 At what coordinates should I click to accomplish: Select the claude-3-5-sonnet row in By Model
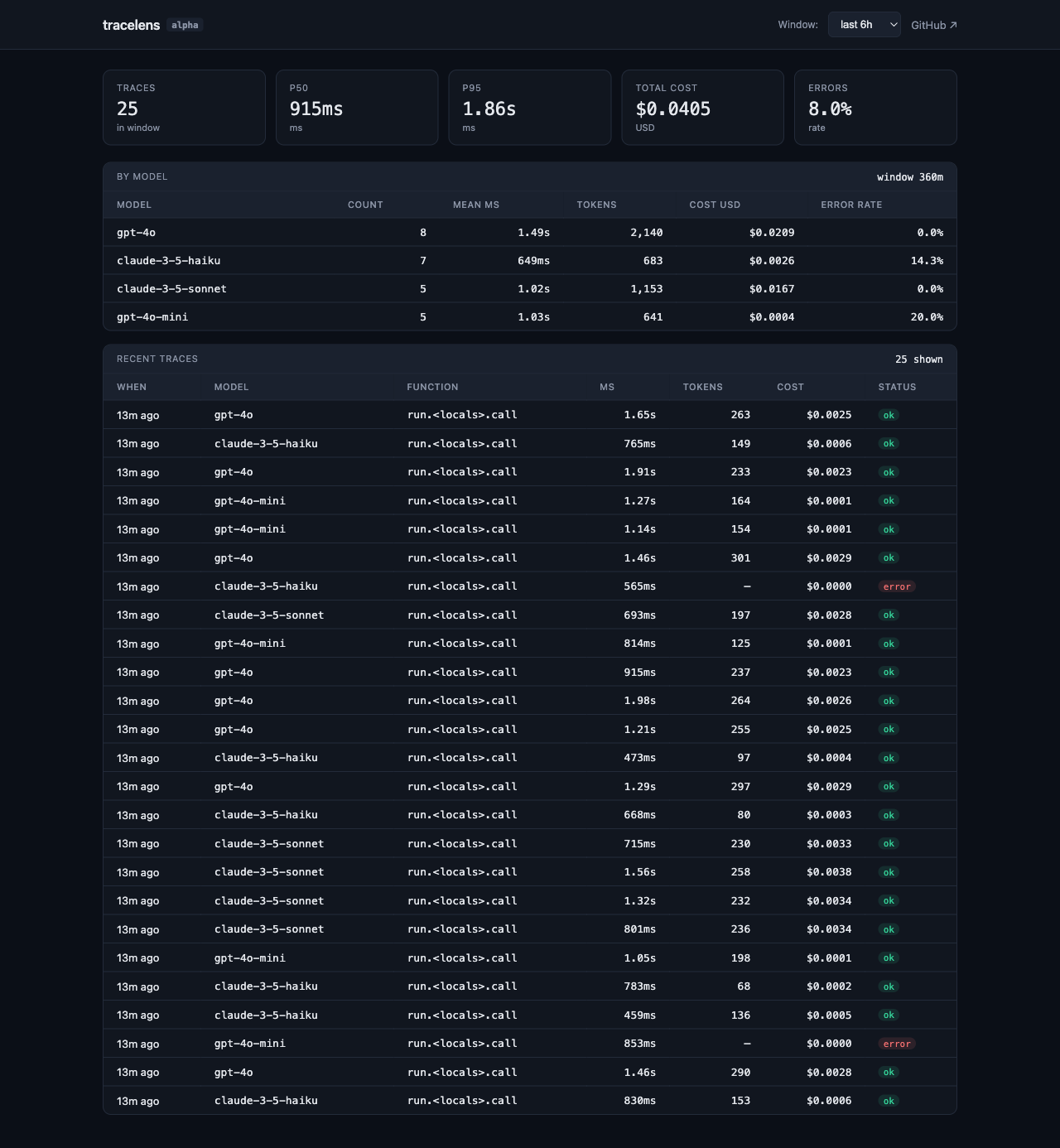(530, 289)
